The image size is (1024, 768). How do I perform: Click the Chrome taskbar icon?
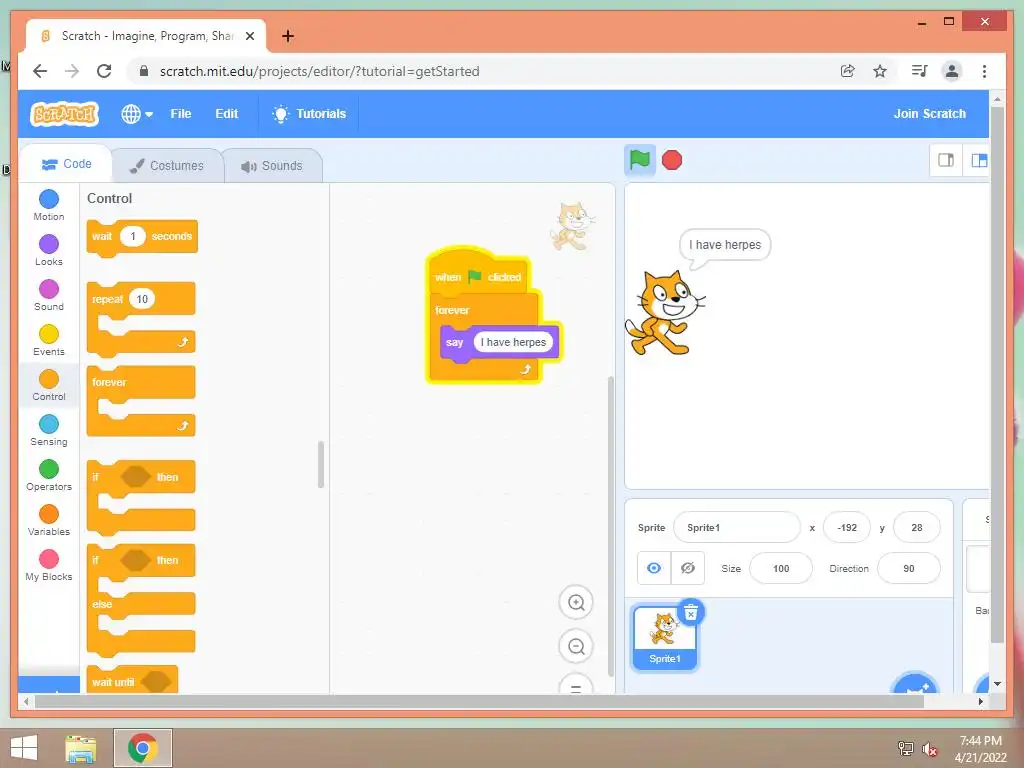[142, 748]
